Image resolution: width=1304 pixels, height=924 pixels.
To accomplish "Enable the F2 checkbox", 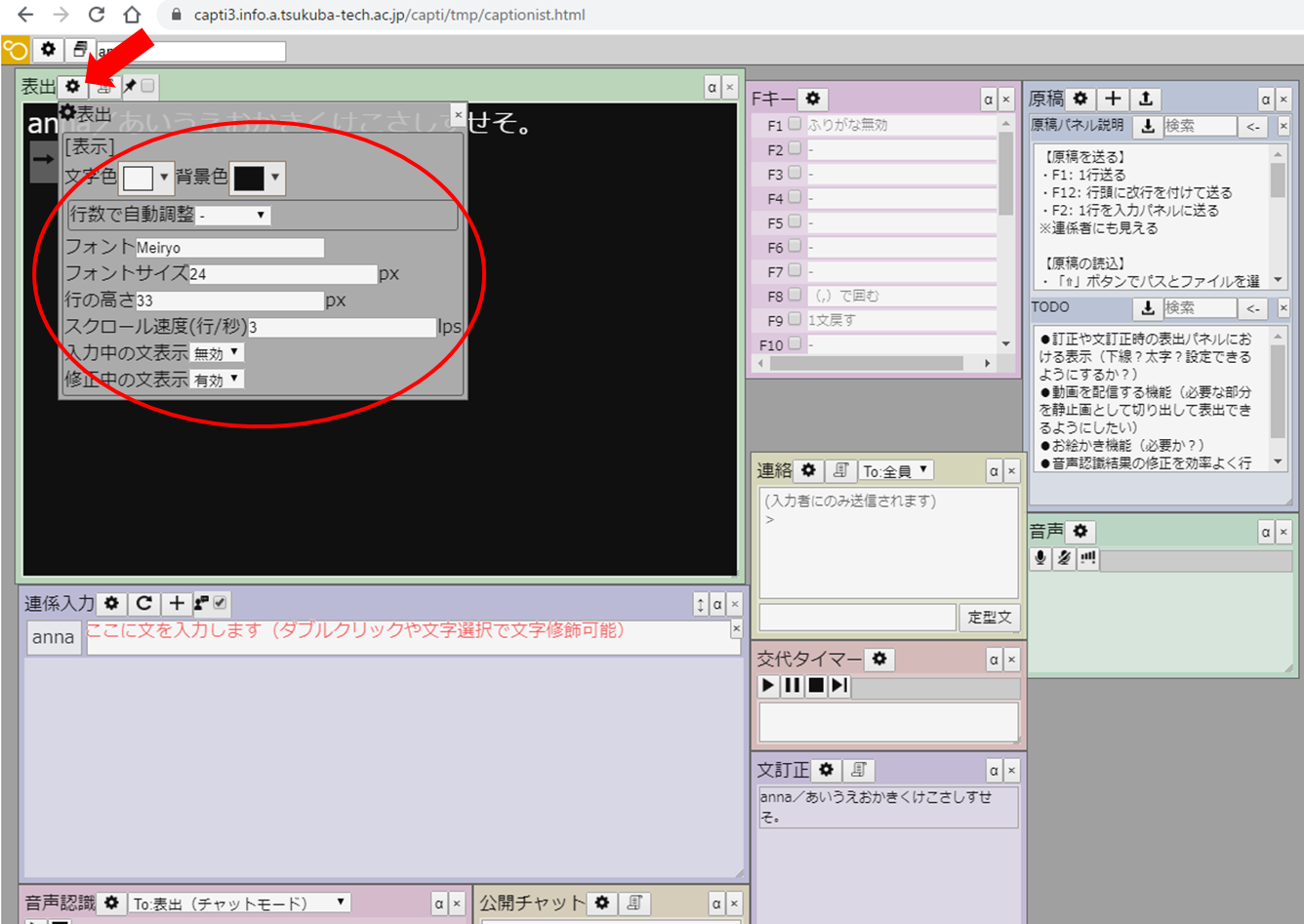I will (x=795, y=148).
